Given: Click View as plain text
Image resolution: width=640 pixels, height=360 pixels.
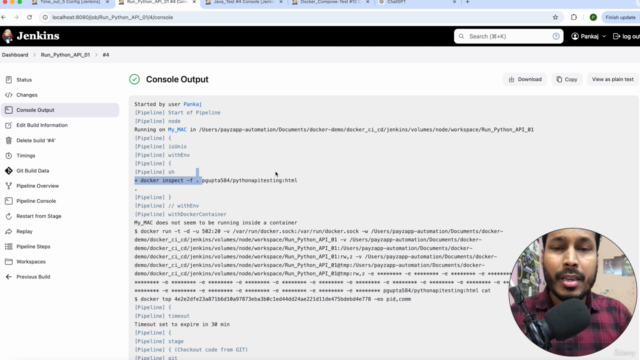Looking at the screenshot, I should tap(612, 79).
